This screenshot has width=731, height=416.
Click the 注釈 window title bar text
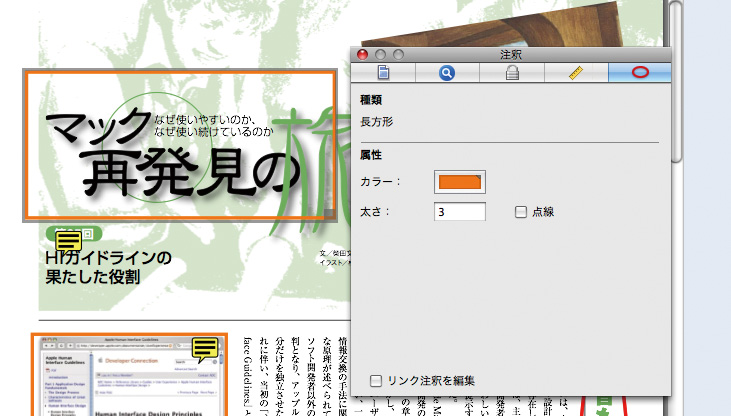[511, 55]
